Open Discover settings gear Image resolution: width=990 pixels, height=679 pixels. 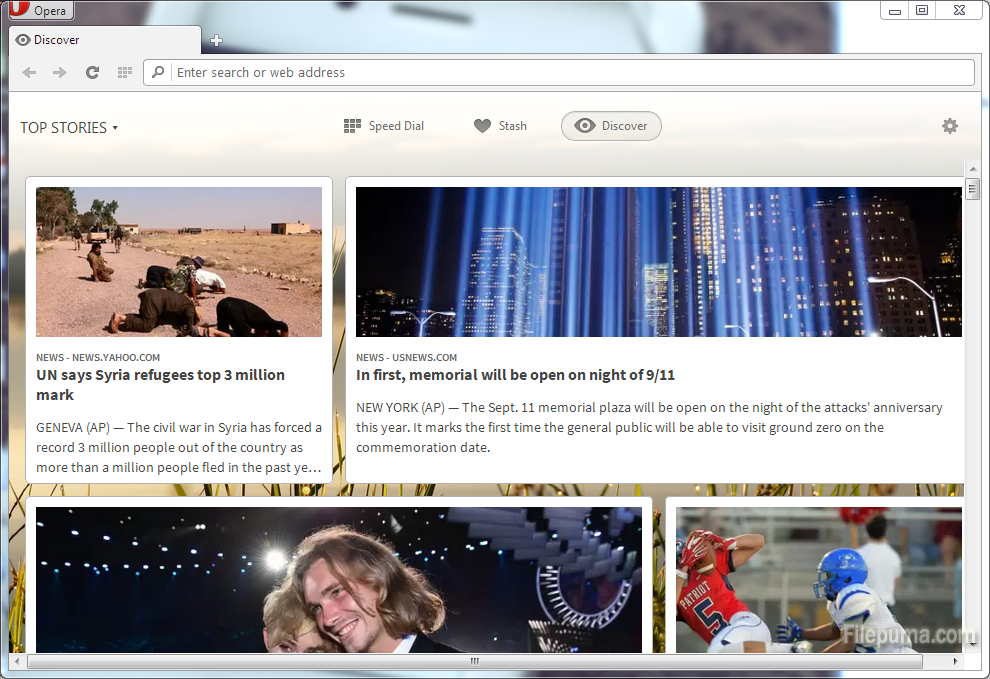[x=949, y=126]
